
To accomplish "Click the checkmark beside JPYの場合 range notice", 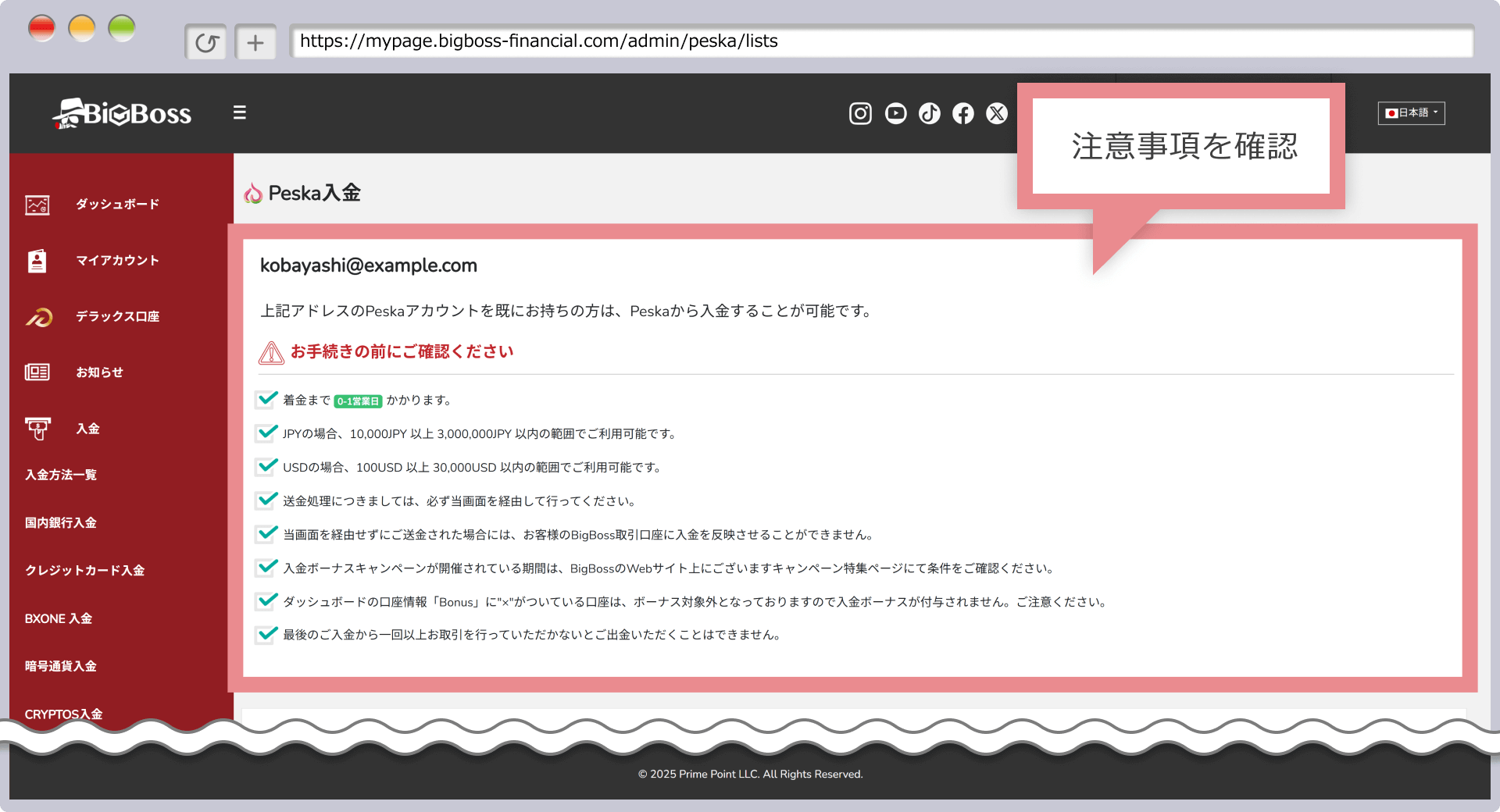I will pos(267,433).
